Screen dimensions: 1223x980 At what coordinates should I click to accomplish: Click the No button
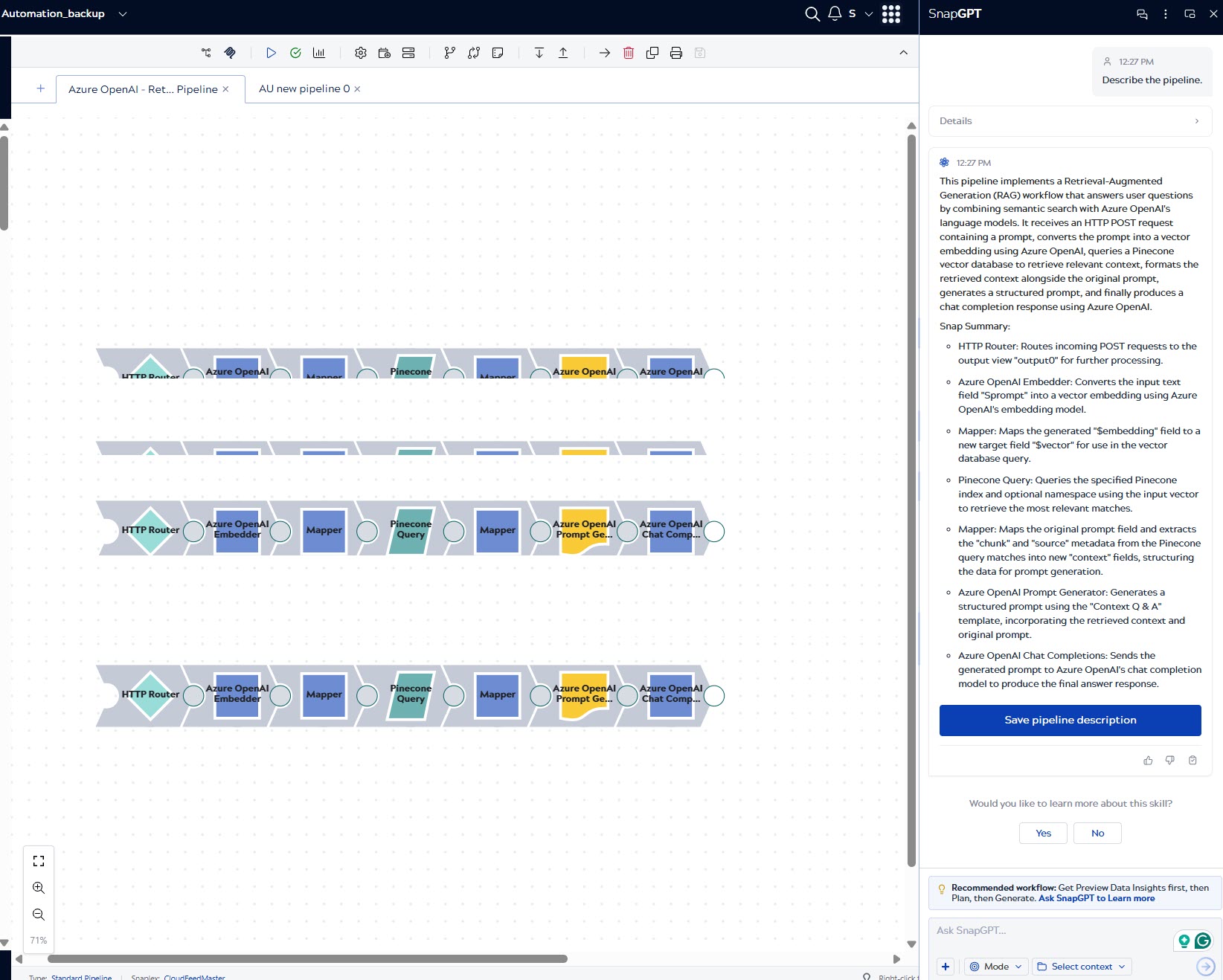(x=1097, y=834)
